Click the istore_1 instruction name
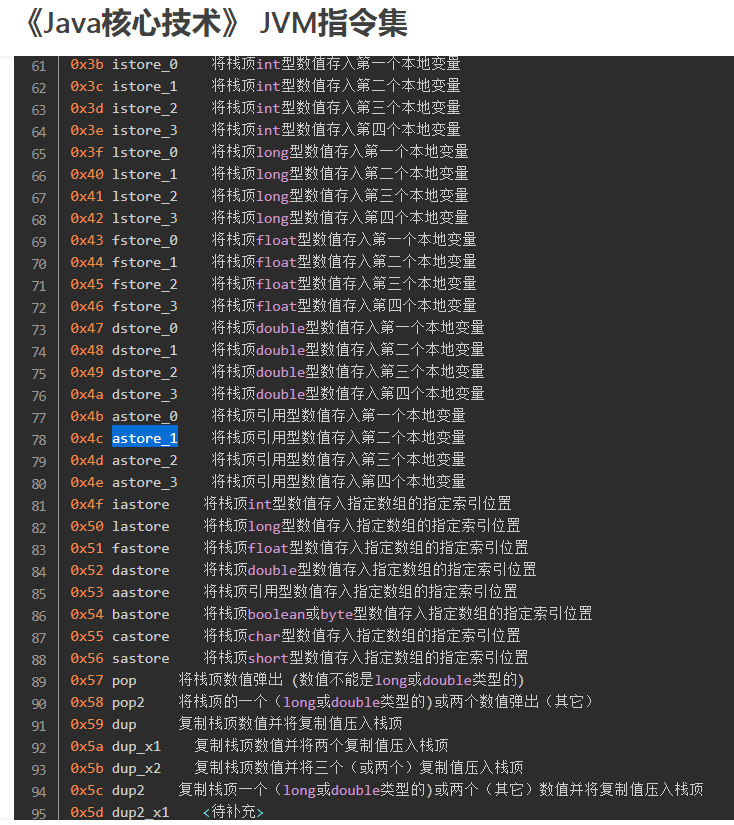The width and height of the screenshot is (734, 825). (x=145, y=87)
